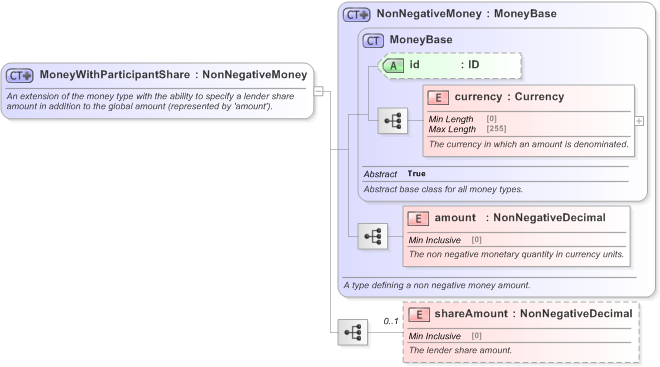The height and width of the screenshot is (367, 660).
Task: Click 'Abstract base class for all money types.'
Action: pyautogui.click(x=443, y=189)
